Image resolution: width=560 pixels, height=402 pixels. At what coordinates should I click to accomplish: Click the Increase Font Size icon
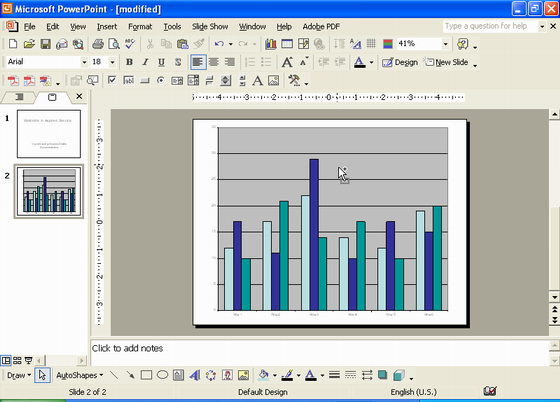point(287,62)
